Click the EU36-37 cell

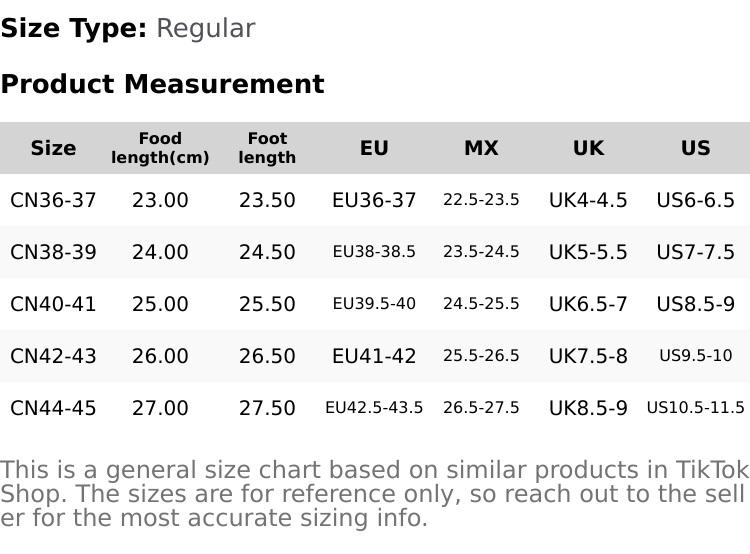[374, 200]
